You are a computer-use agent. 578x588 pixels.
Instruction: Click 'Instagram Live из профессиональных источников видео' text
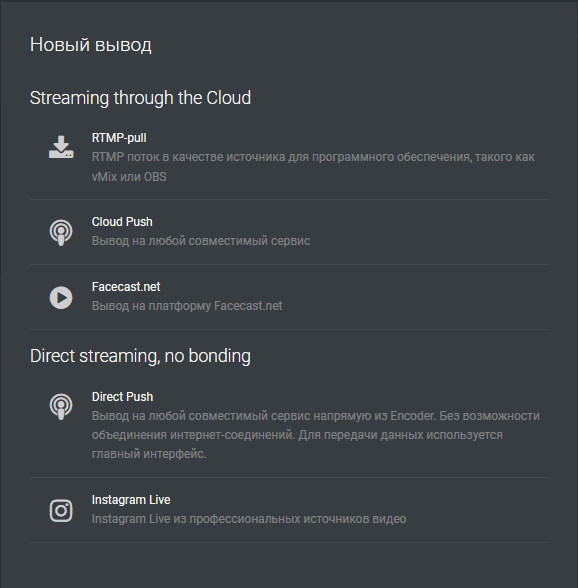click(249, 519)
